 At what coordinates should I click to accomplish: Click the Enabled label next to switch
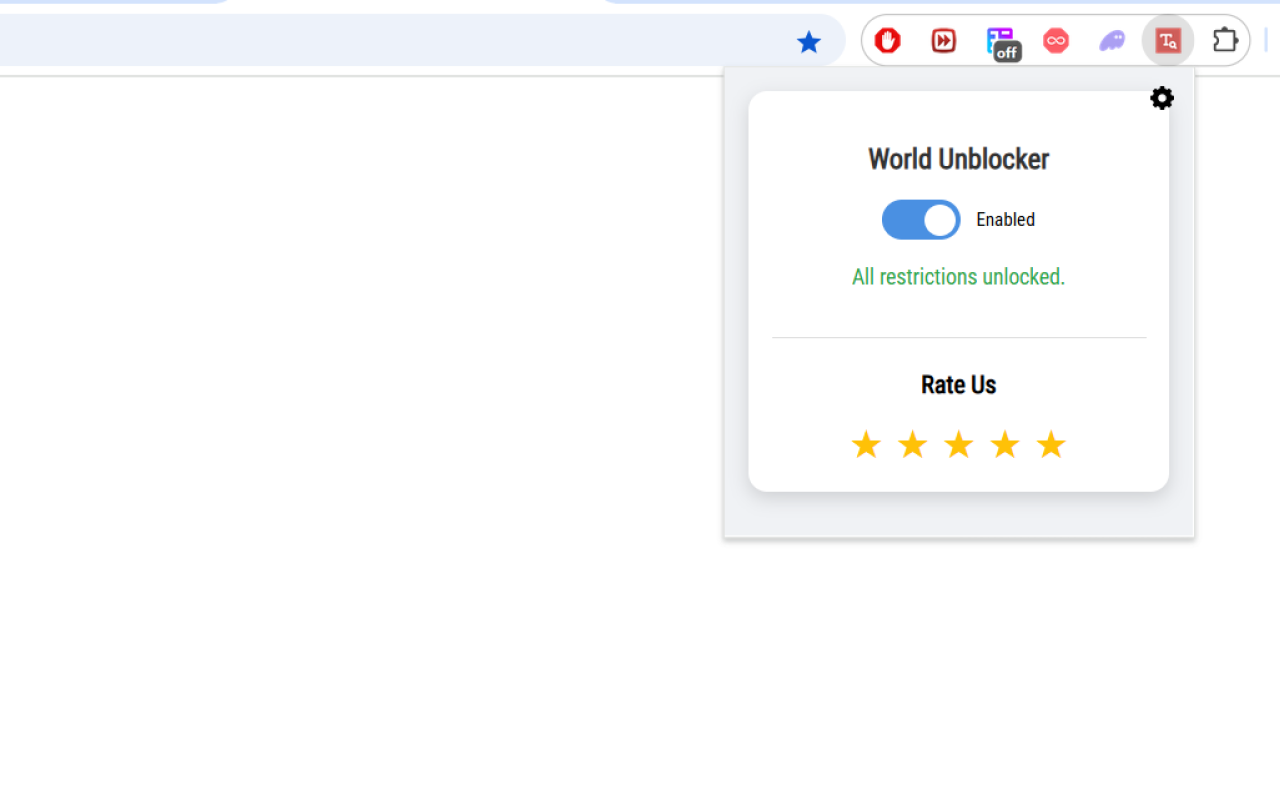tap(1005, 220)
